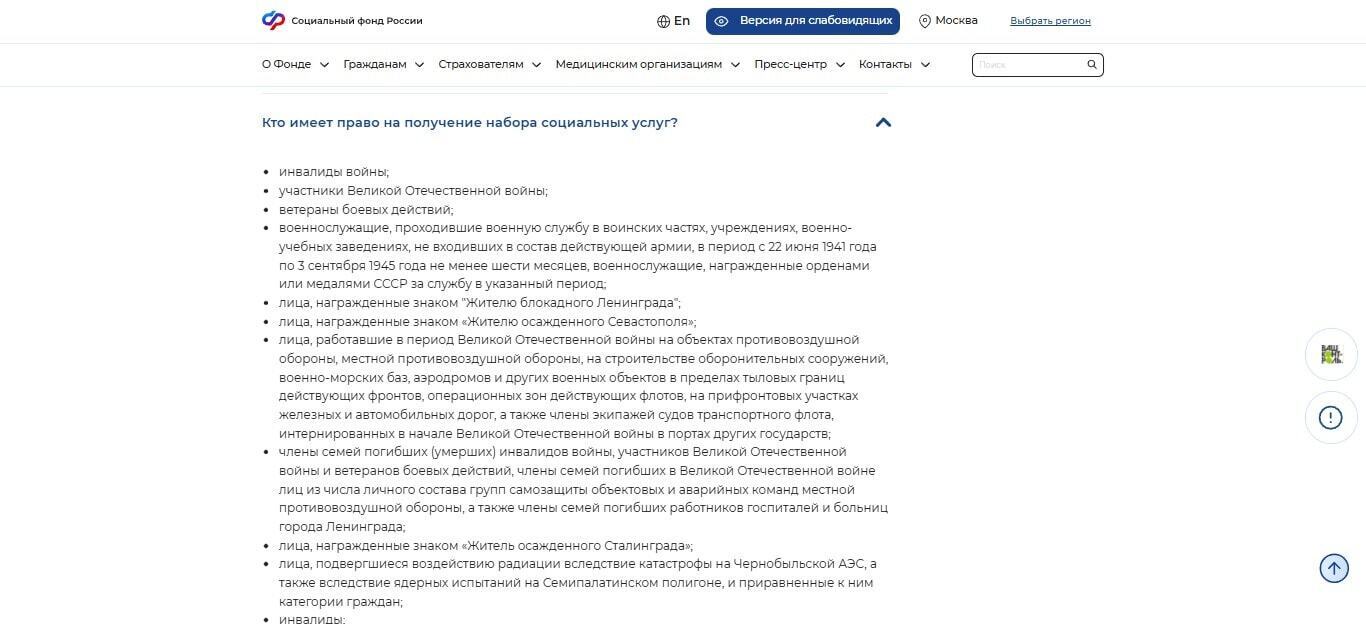Click into the Поиск search field
The height and width of the screenshot is (624, 1366).
coord(1029,65)
